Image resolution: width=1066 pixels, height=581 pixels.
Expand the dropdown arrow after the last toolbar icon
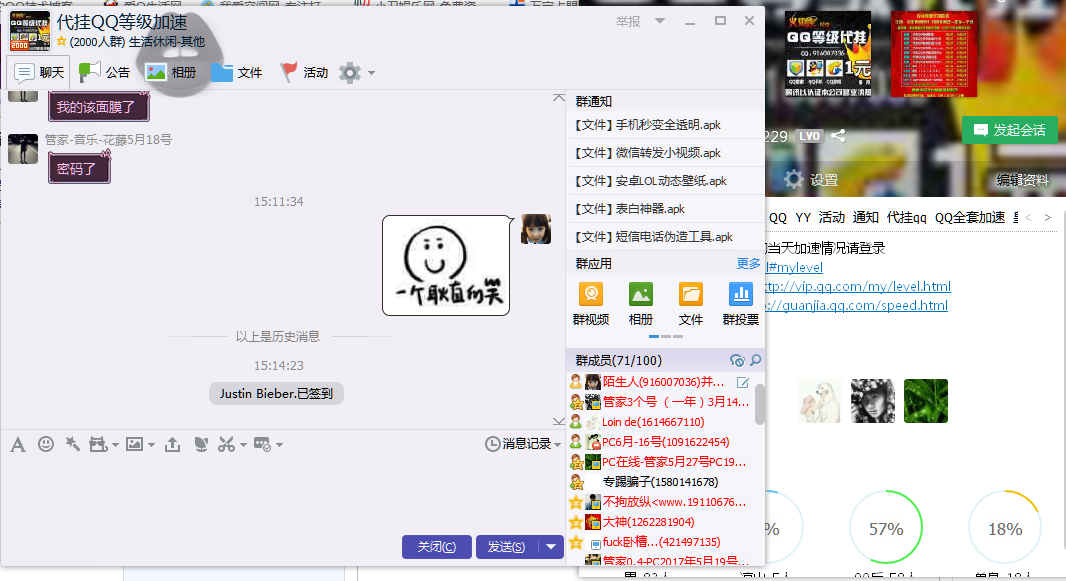tap(279, 445)
